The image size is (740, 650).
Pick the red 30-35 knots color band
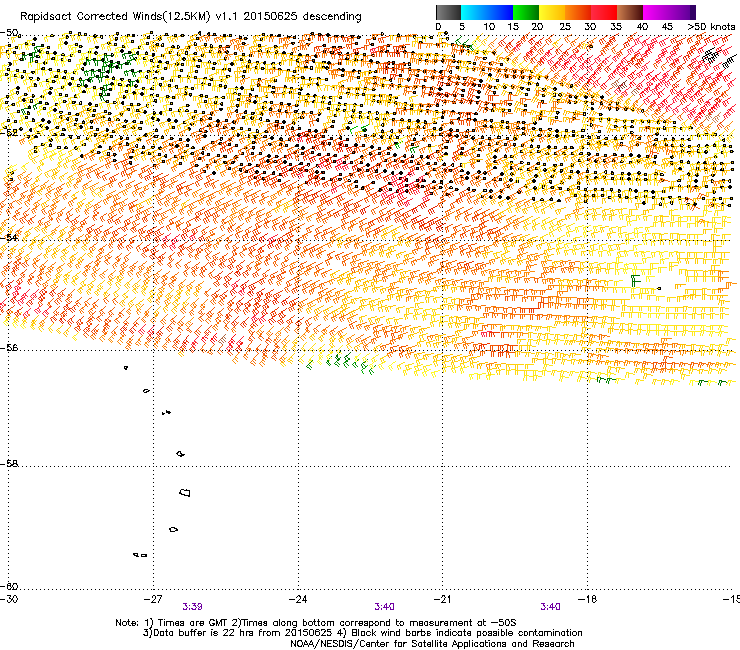tap(604, 12)
